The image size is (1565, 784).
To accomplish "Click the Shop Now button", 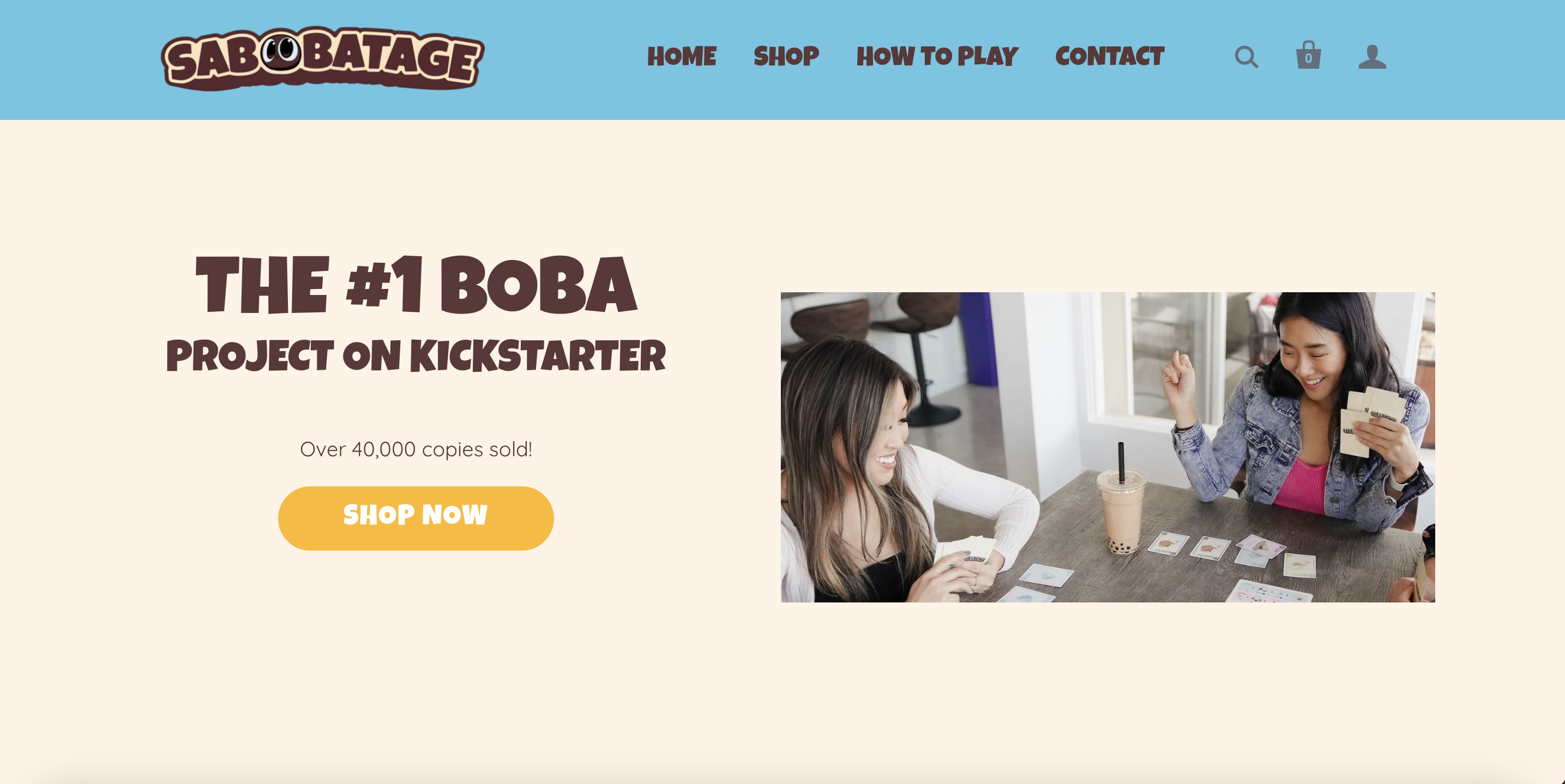I will point(416,518).
